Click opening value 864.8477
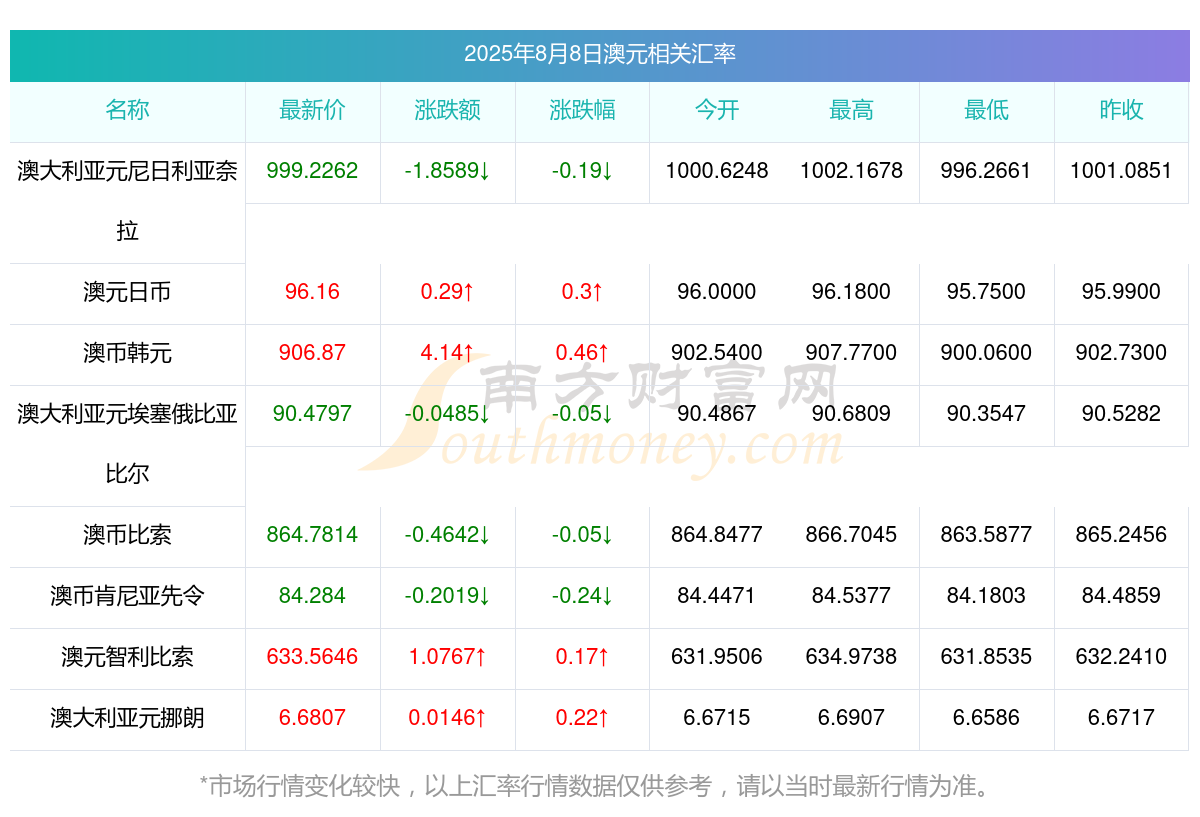The width and height of the screenshot is (1200, 817). (717, 535)
